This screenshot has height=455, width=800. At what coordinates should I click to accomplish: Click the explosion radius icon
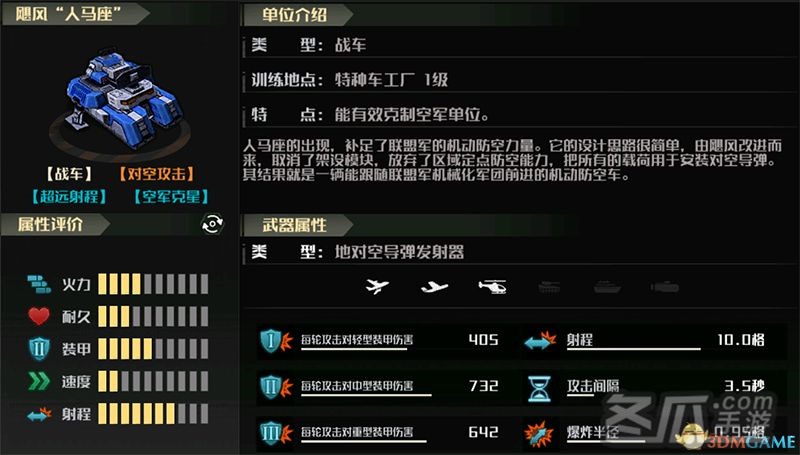click(539, 434)
